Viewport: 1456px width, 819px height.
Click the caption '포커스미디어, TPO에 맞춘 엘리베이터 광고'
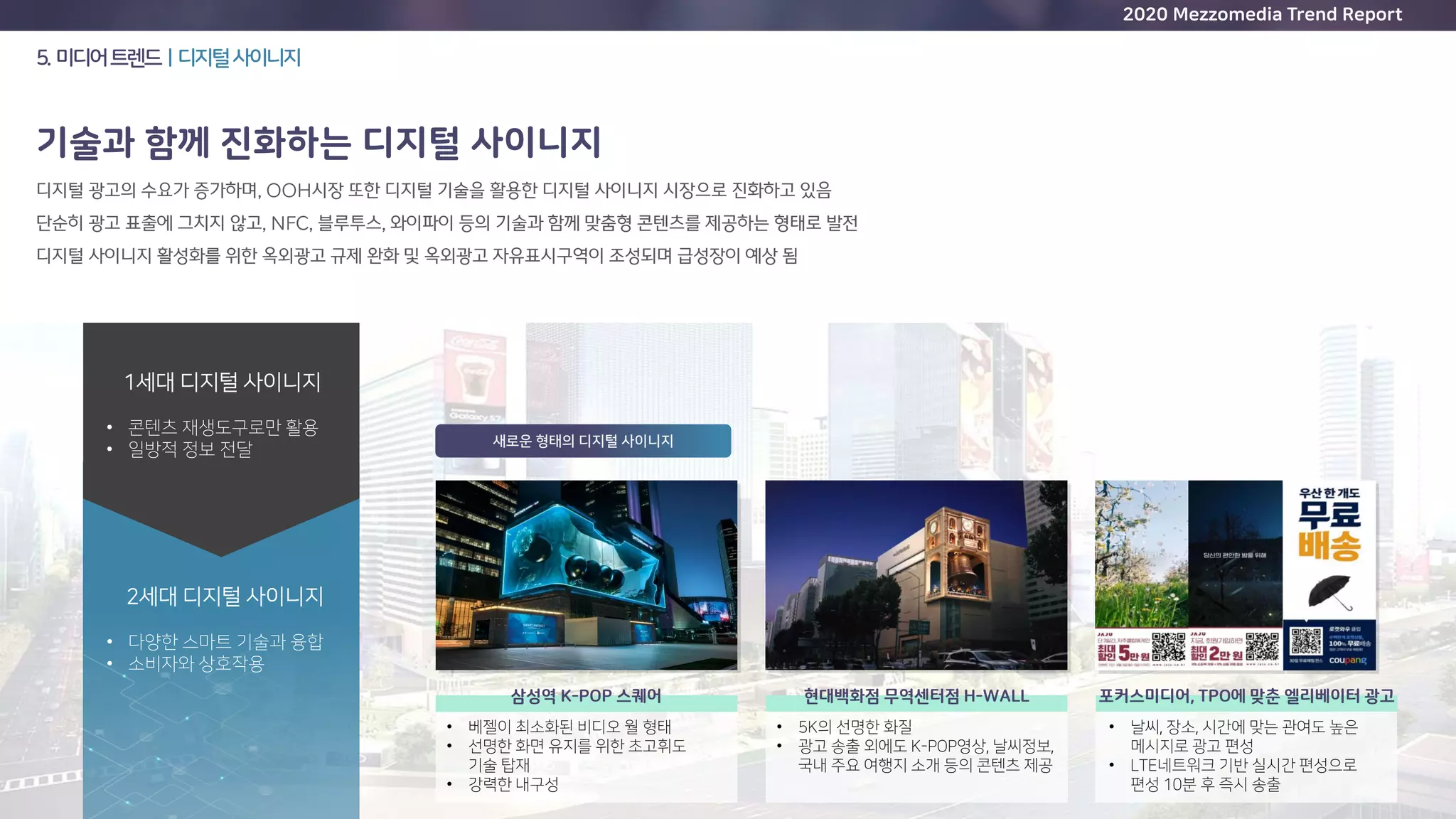[1246, 696]
